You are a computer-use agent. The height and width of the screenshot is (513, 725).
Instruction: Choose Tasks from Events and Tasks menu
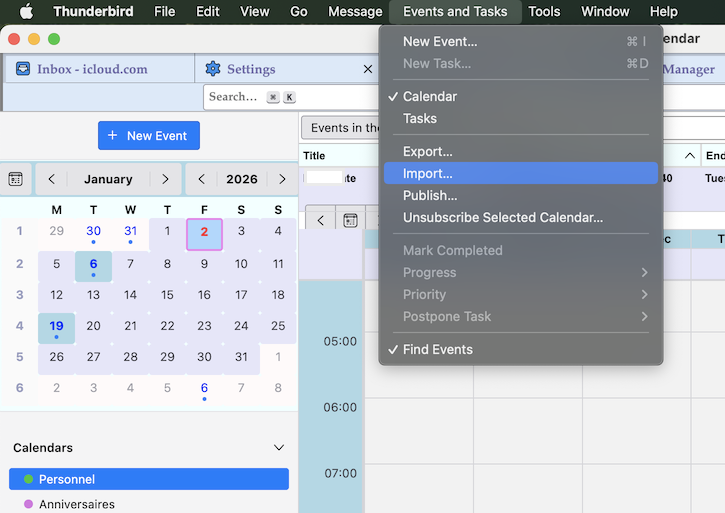(521, 118)
